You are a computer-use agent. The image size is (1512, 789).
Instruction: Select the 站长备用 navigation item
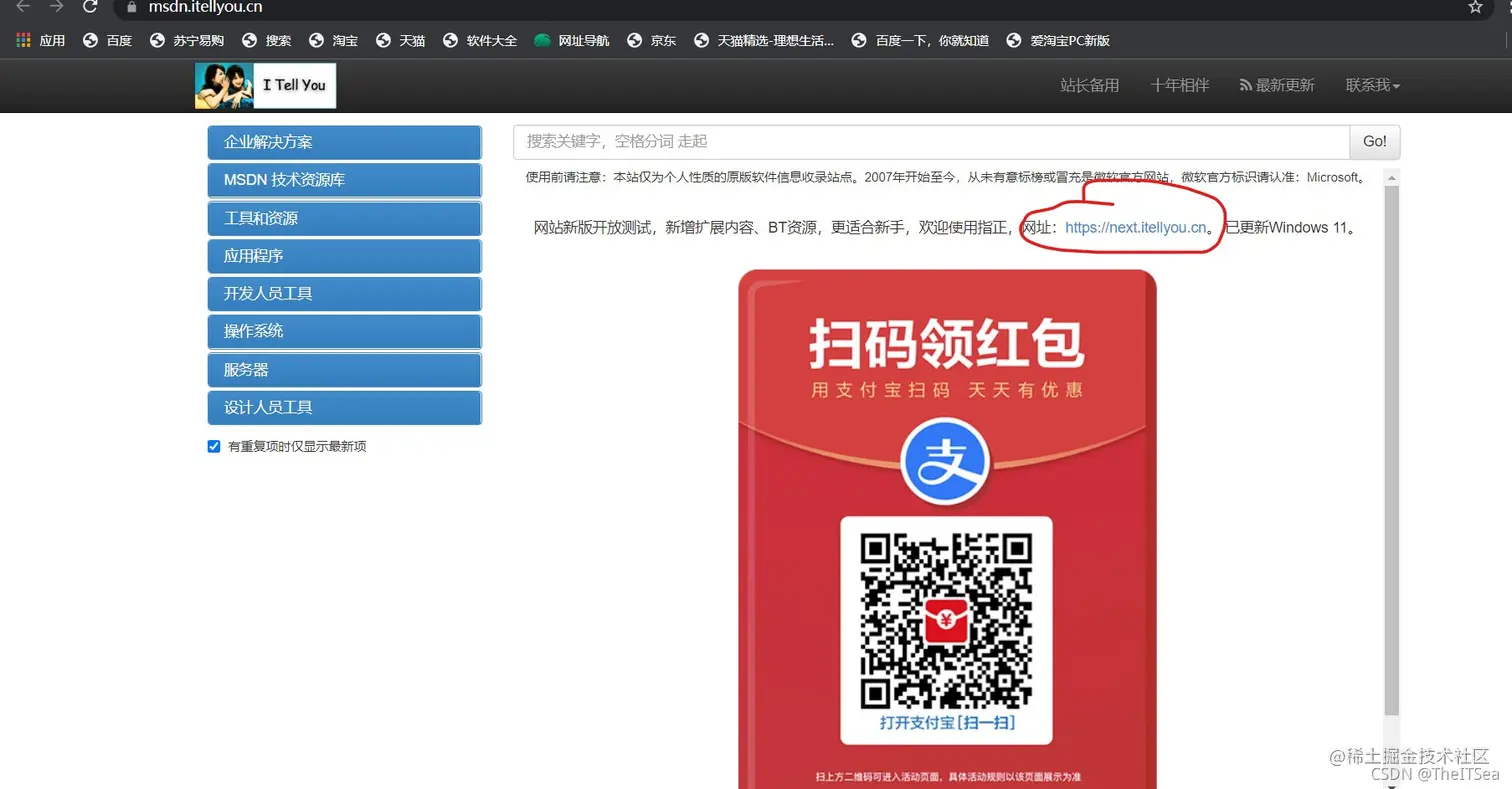1089,85
